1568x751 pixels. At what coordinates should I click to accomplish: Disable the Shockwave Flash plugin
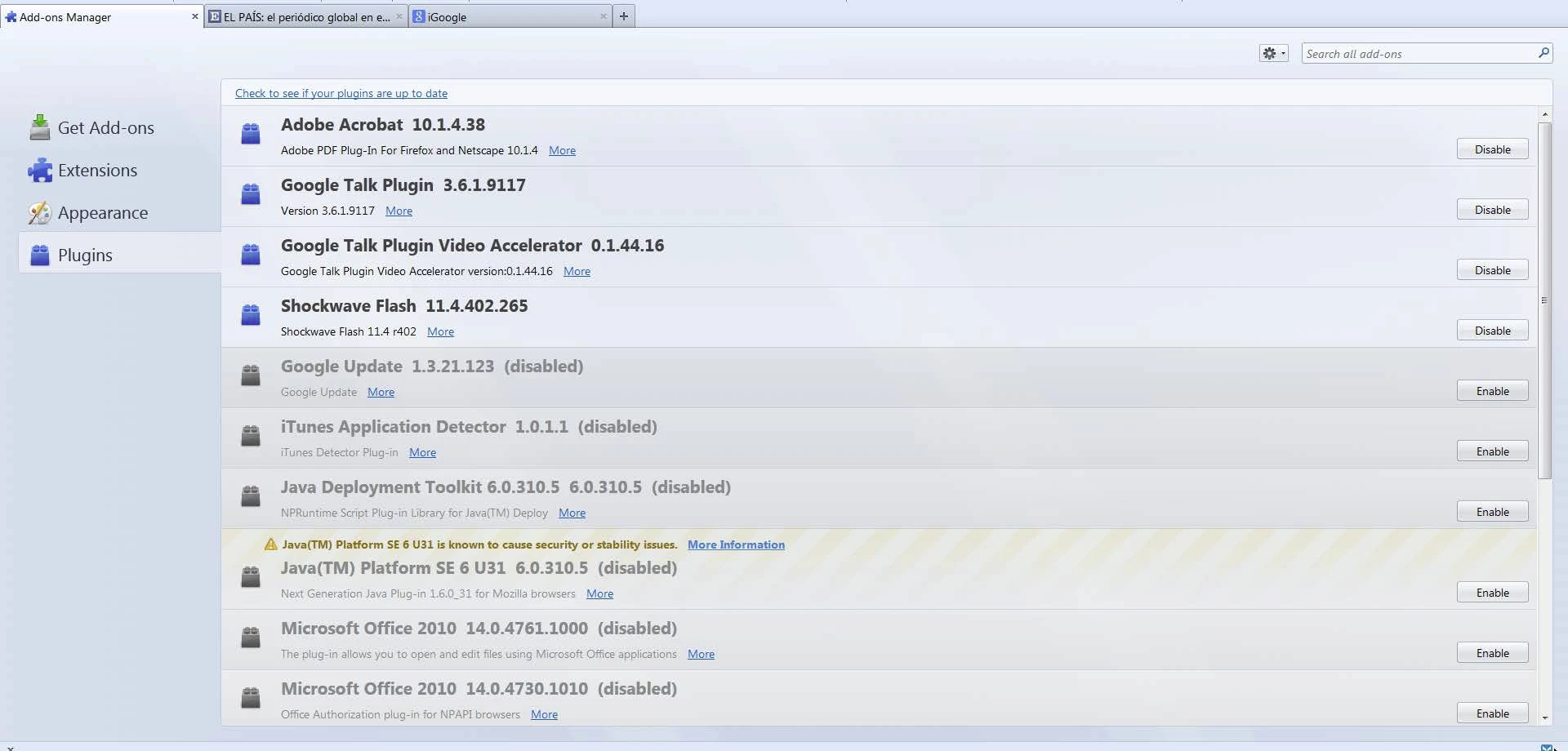coord(1492,331)
